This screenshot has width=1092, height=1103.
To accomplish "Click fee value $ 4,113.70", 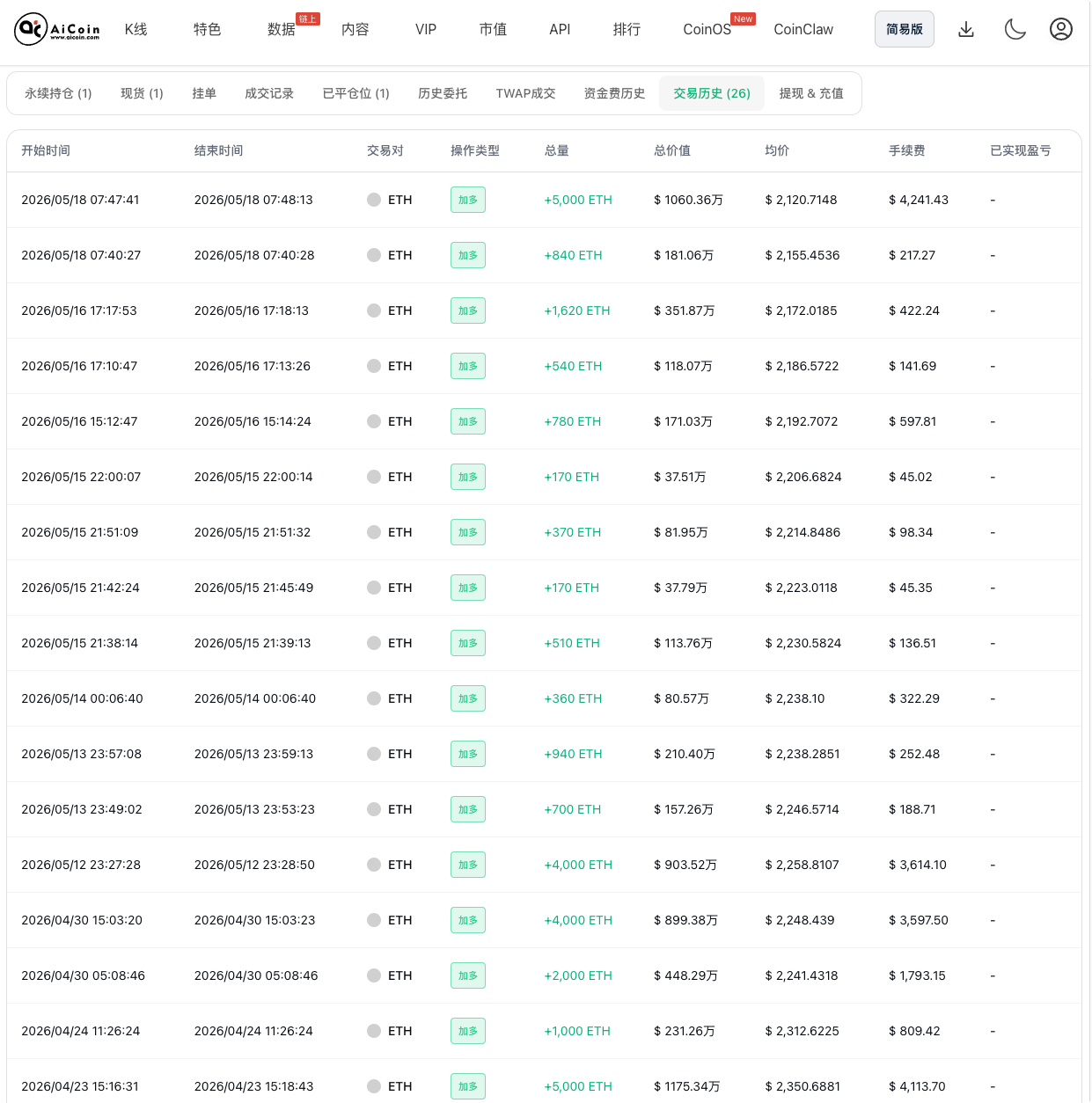I will 917,1086.
